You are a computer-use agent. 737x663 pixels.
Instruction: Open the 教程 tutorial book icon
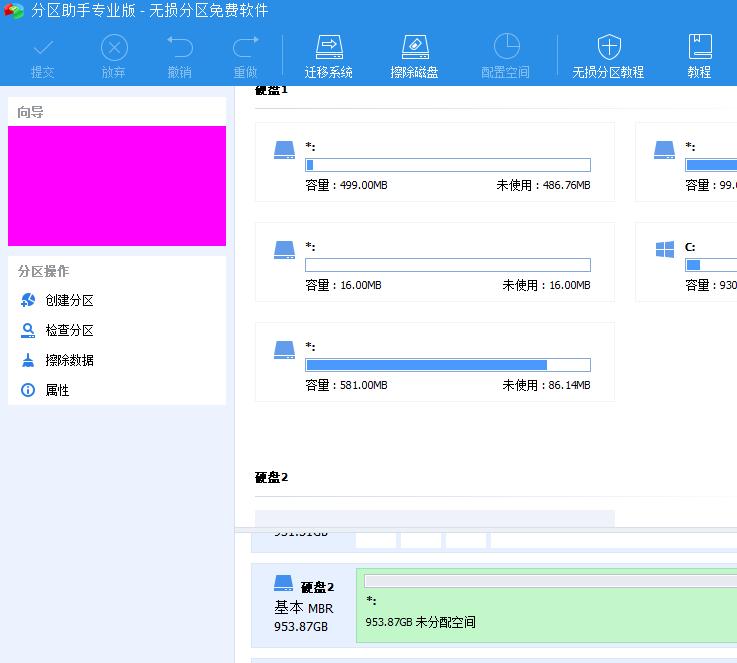[x=700, y=47]
